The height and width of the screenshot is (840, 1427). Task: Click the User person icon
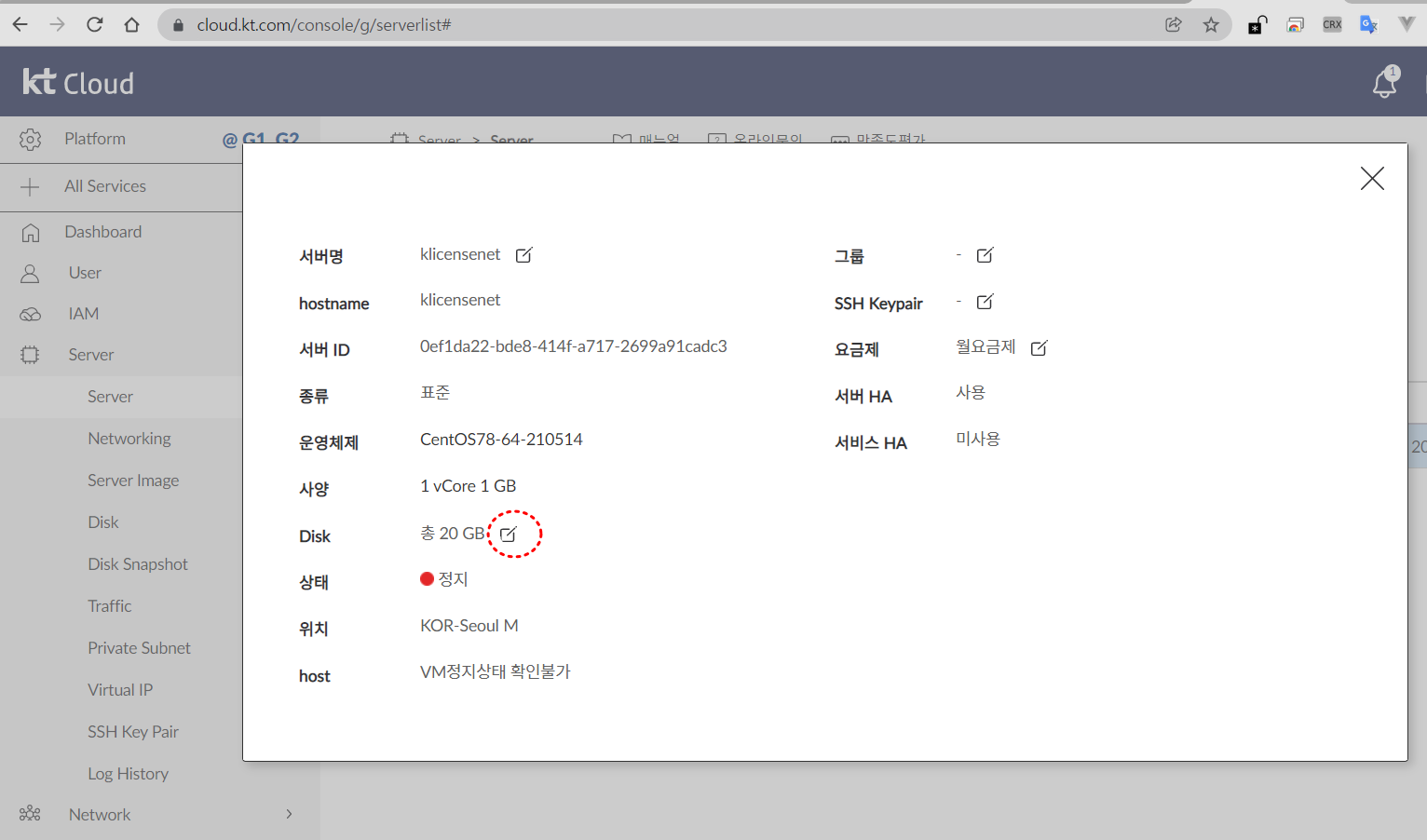click(x=30, y=274)
